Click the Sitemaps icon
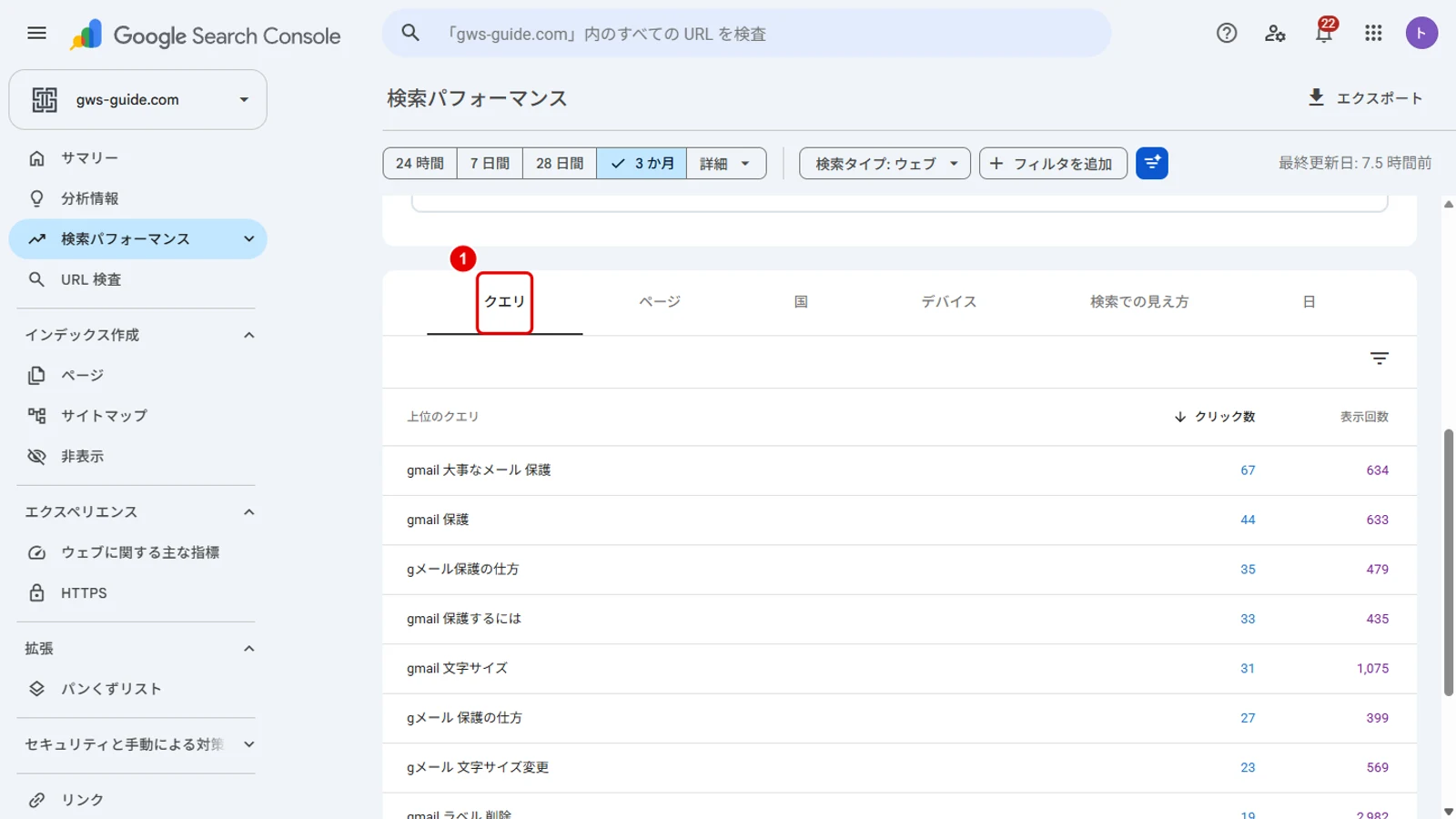1456x819 pixels. point(36,416)
